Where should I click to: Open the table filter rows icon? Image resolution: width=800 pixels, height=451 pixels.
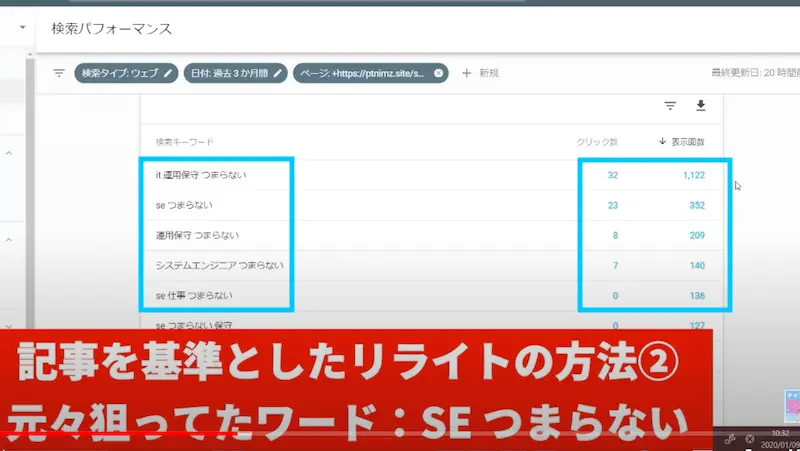tap(670, 106)
